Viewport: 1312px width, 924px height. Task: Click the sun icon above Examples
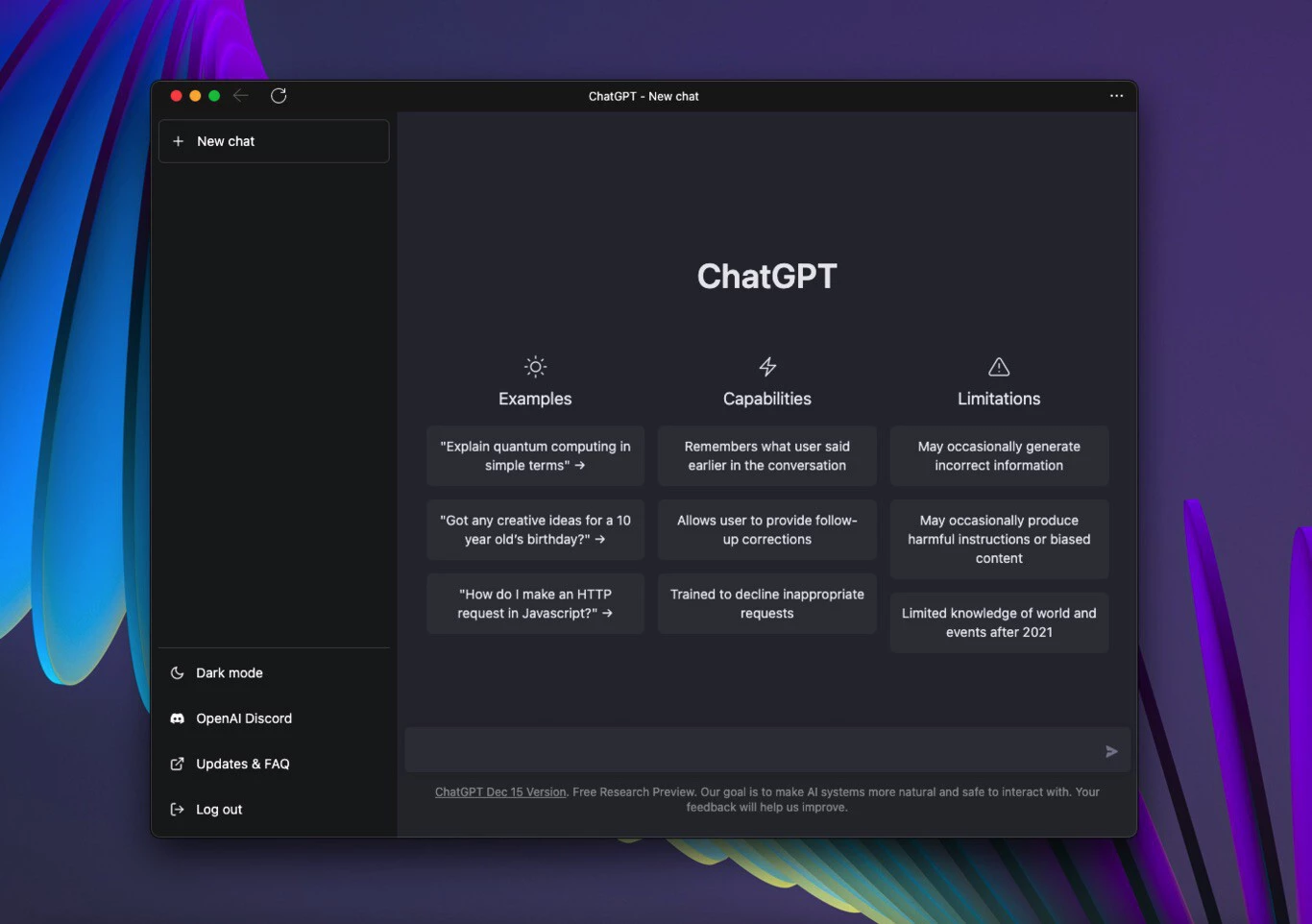coord(535,367)
